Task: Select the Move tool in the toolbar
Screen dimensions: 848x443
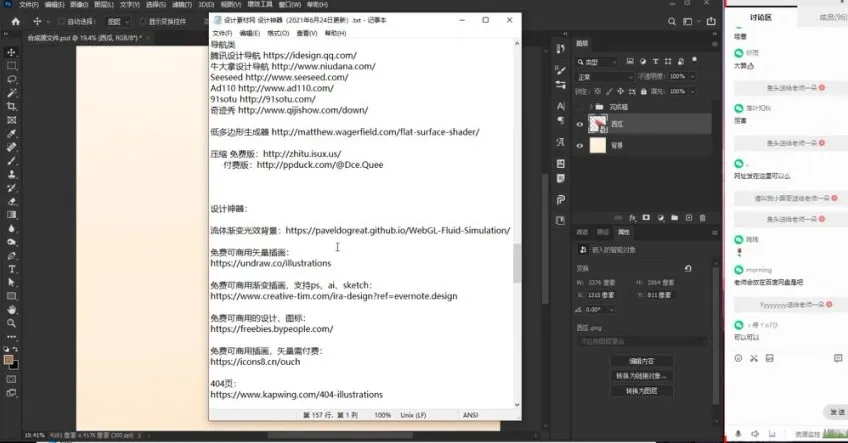Action: [11, 51]
